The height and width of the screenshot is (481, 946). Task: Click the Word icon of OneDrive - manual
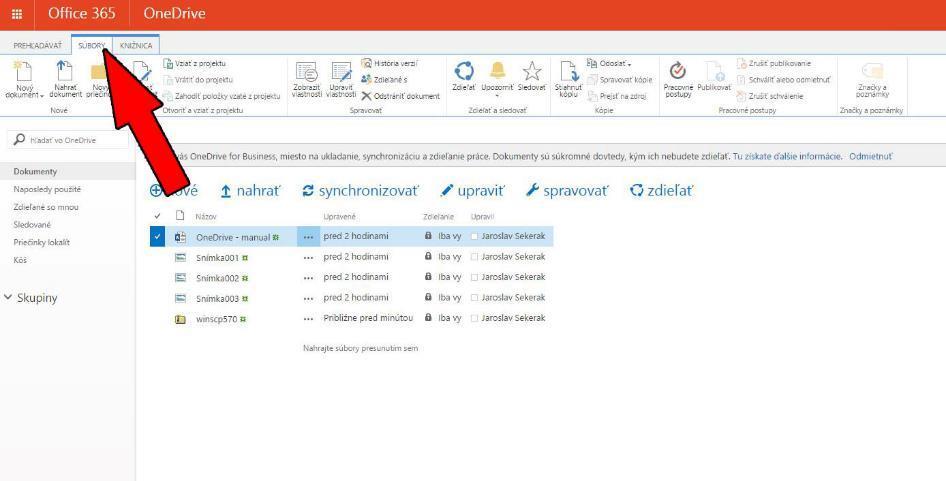(x=180, y=237)
